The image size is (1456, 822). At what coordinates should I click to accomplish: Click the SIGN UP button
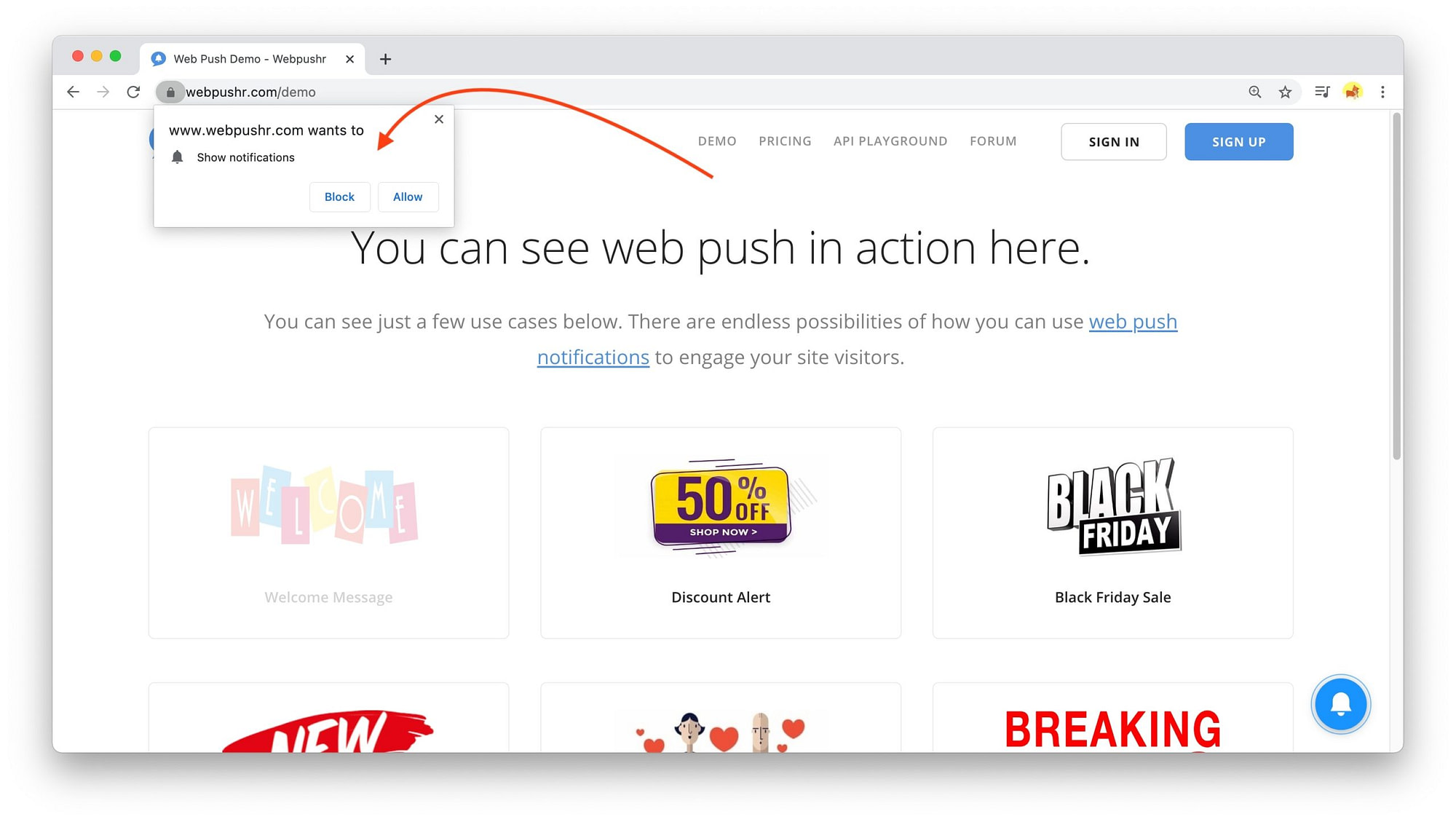(1238, 141)
